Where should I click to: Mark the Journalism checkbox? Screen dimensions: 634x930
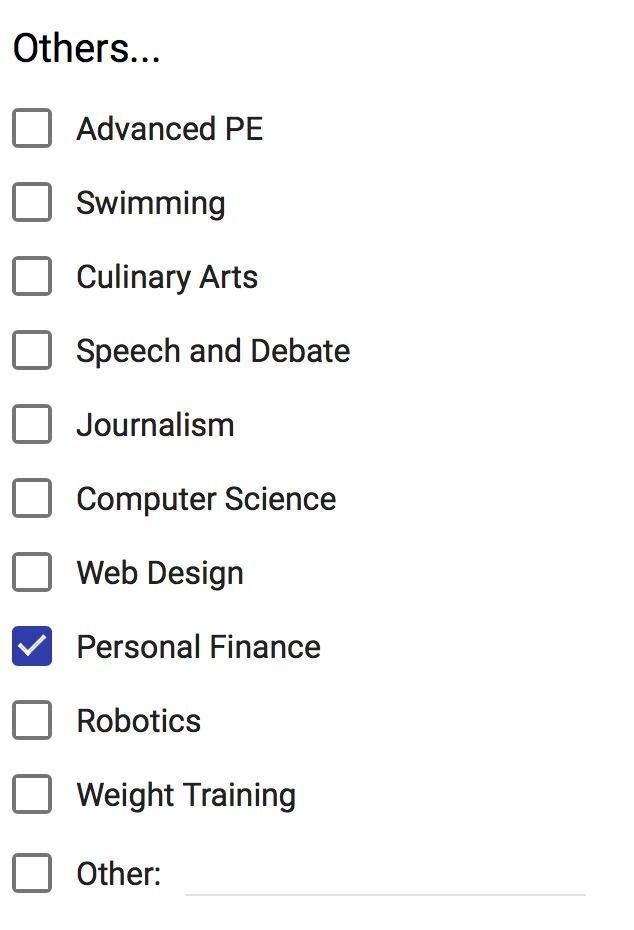coord(32,425)
